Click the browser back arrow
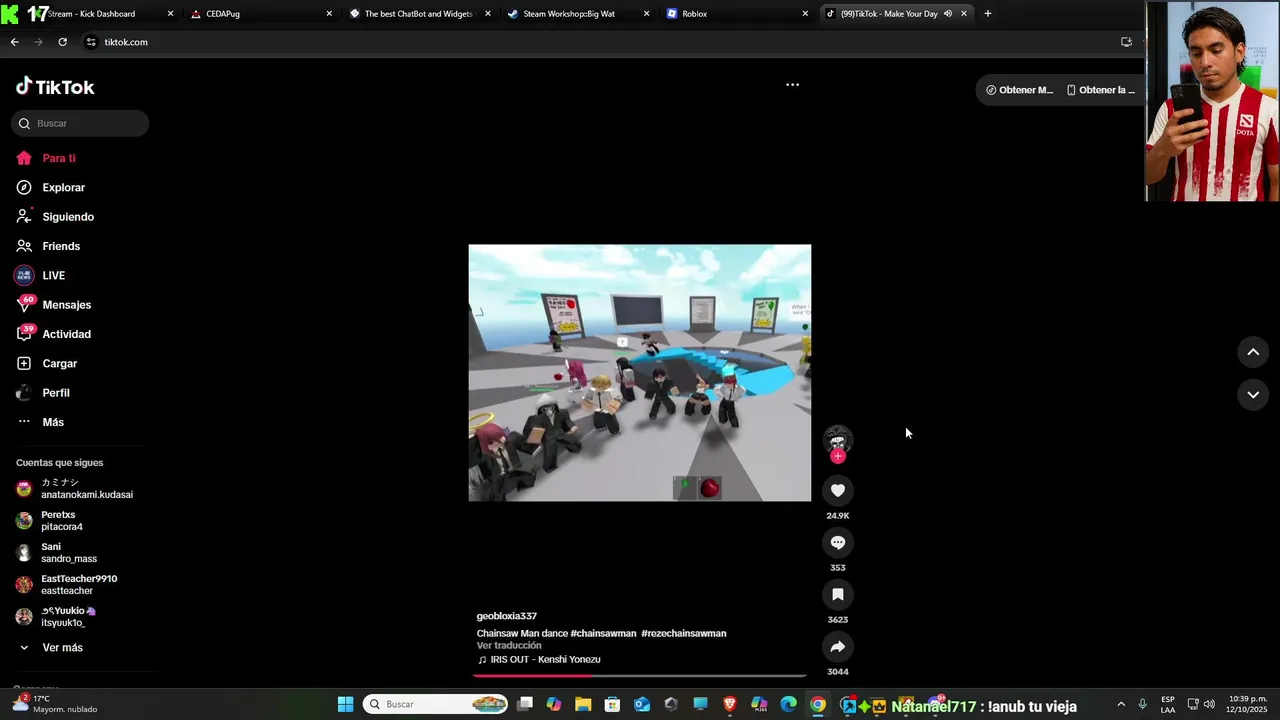1280x720 pixels. point(14,42)
